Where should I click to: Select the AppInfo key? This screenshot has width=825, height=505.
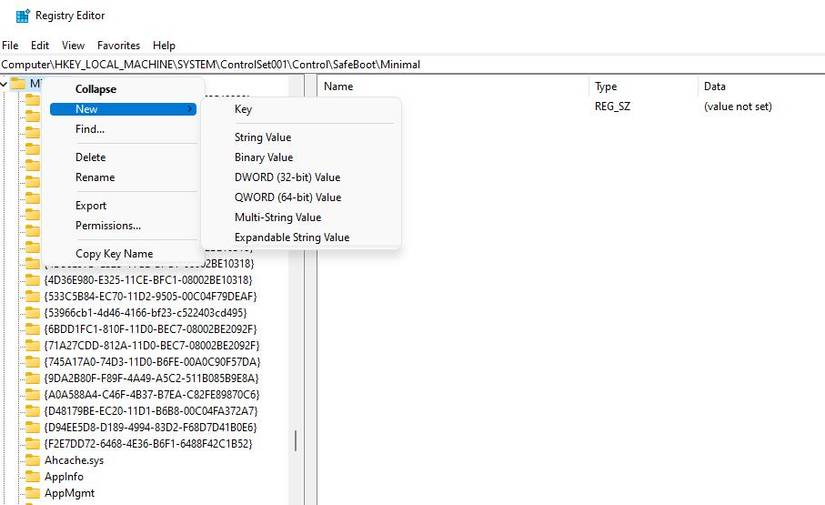(64, 477)
